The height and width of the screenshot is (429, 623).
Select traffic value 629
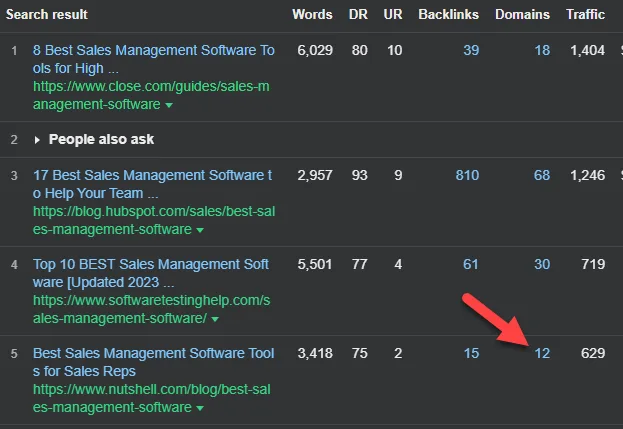(x=593, y=354)
